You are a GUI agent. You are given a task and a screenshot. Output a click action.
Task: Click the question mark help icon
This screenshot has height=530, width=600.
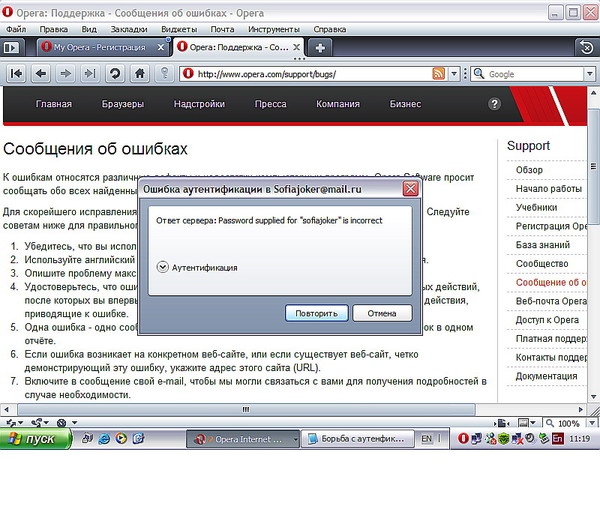tap(494, 104)
